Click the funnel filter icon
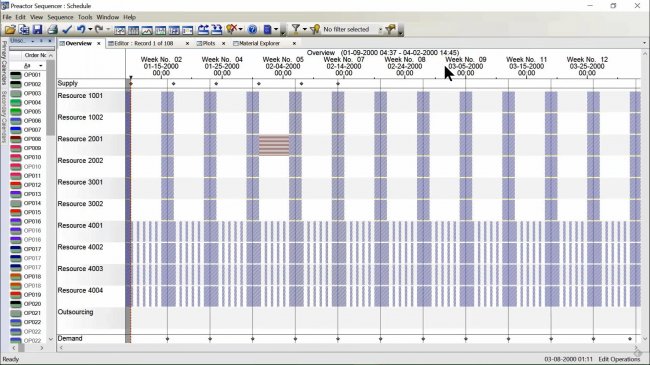 tap(296, 29)
